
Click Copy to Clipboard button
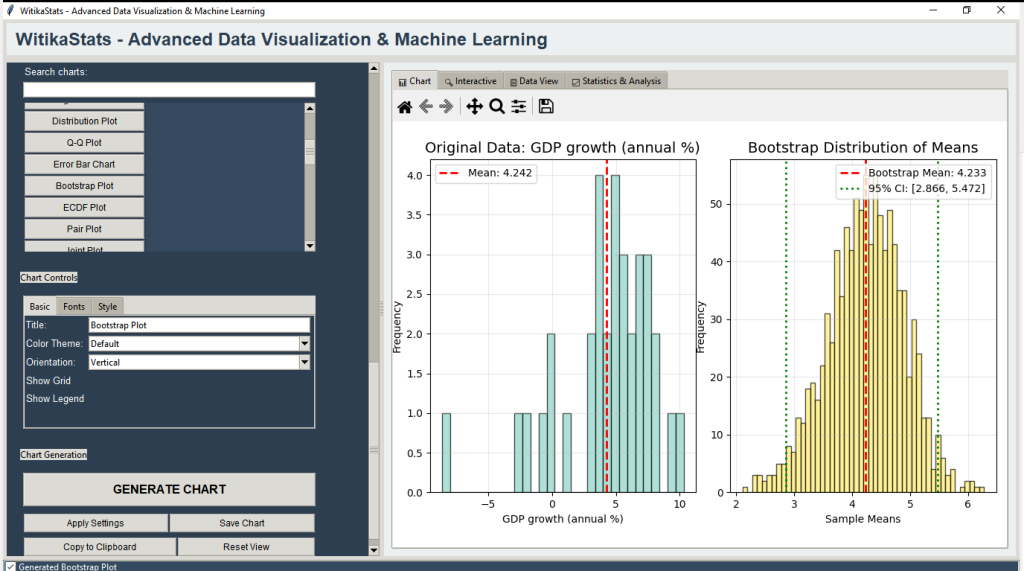pos(100,547)
